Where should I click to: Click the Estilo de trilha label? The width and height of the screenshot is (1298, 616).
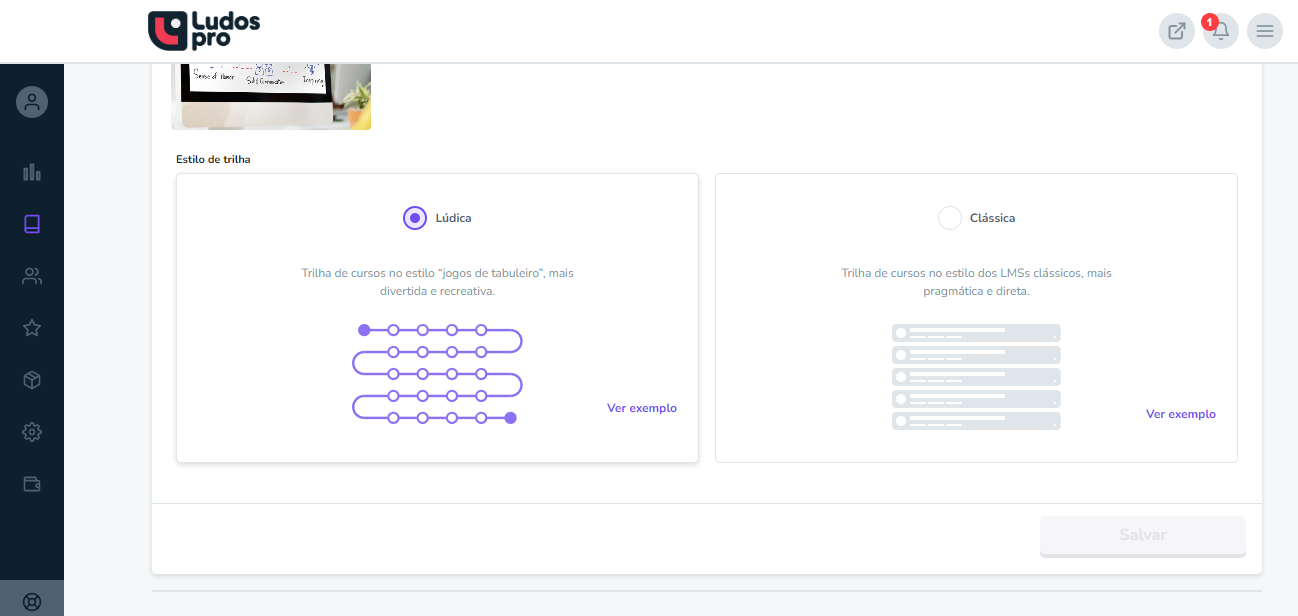(x=213, y=159)
